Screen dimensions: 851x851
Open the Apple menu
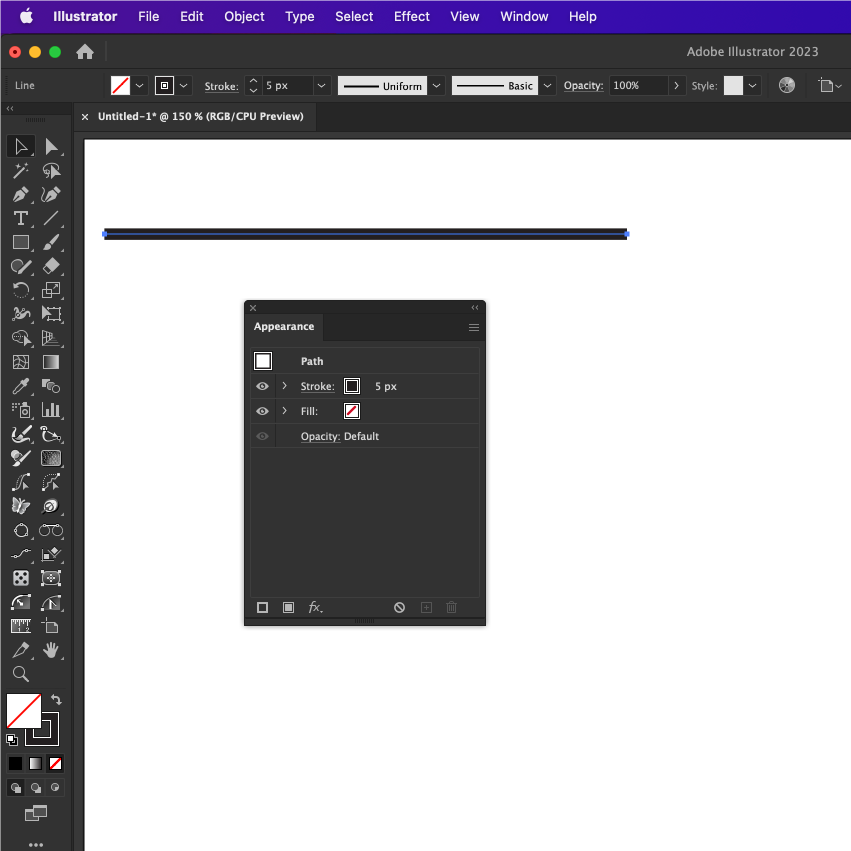[x=26, y=16]
